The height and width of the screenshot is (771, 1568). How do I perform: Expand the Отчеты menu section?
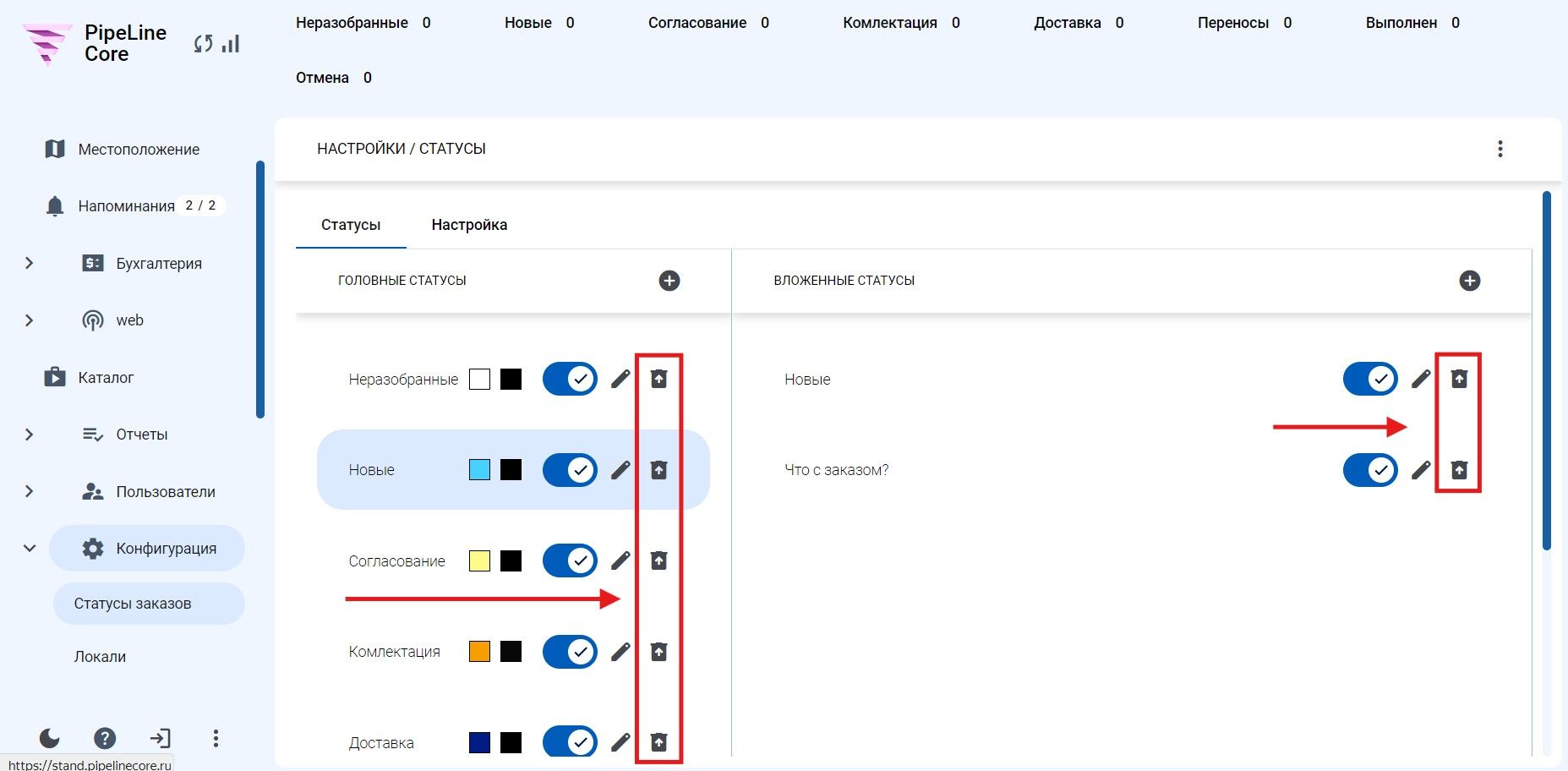coord(30,435)
